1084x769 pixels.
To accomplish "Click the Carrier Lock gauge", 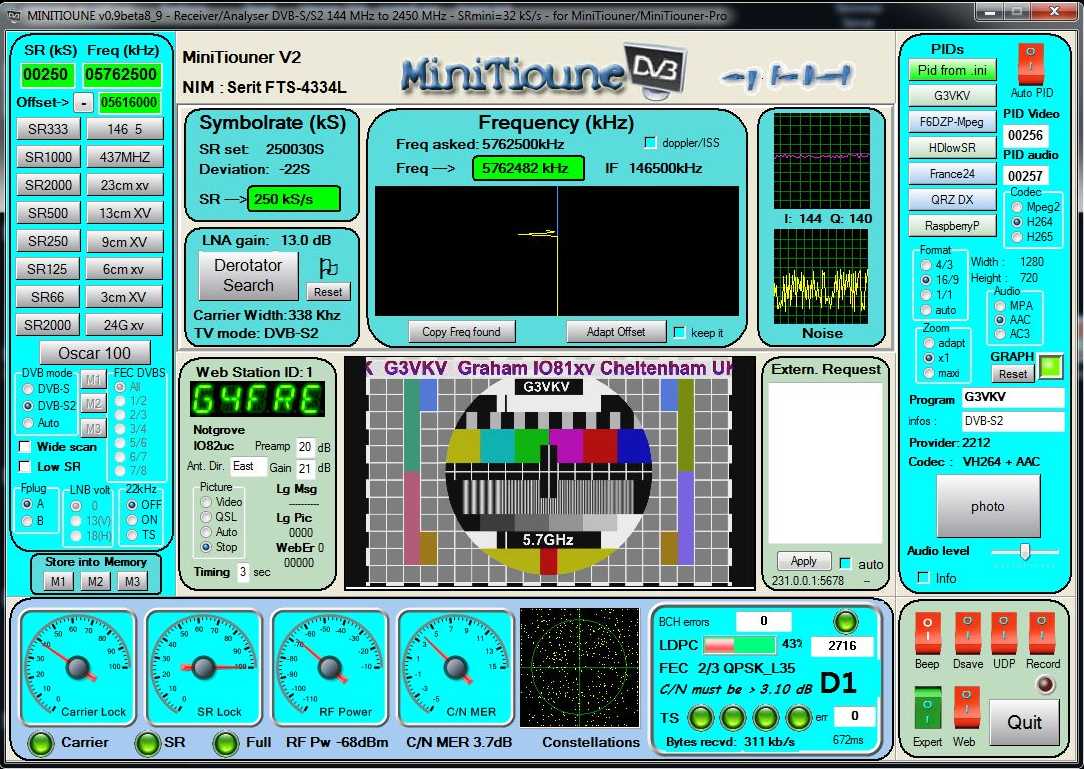I will 76,667.
